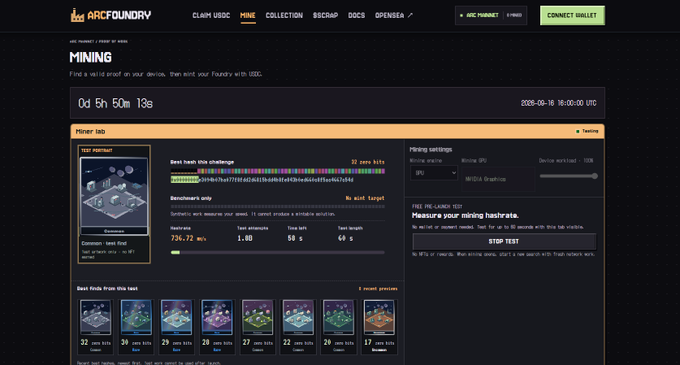680x365 pixels.
Task: Click the NVIDIA Graphics mining GPU field
Action: click(497, 179)
